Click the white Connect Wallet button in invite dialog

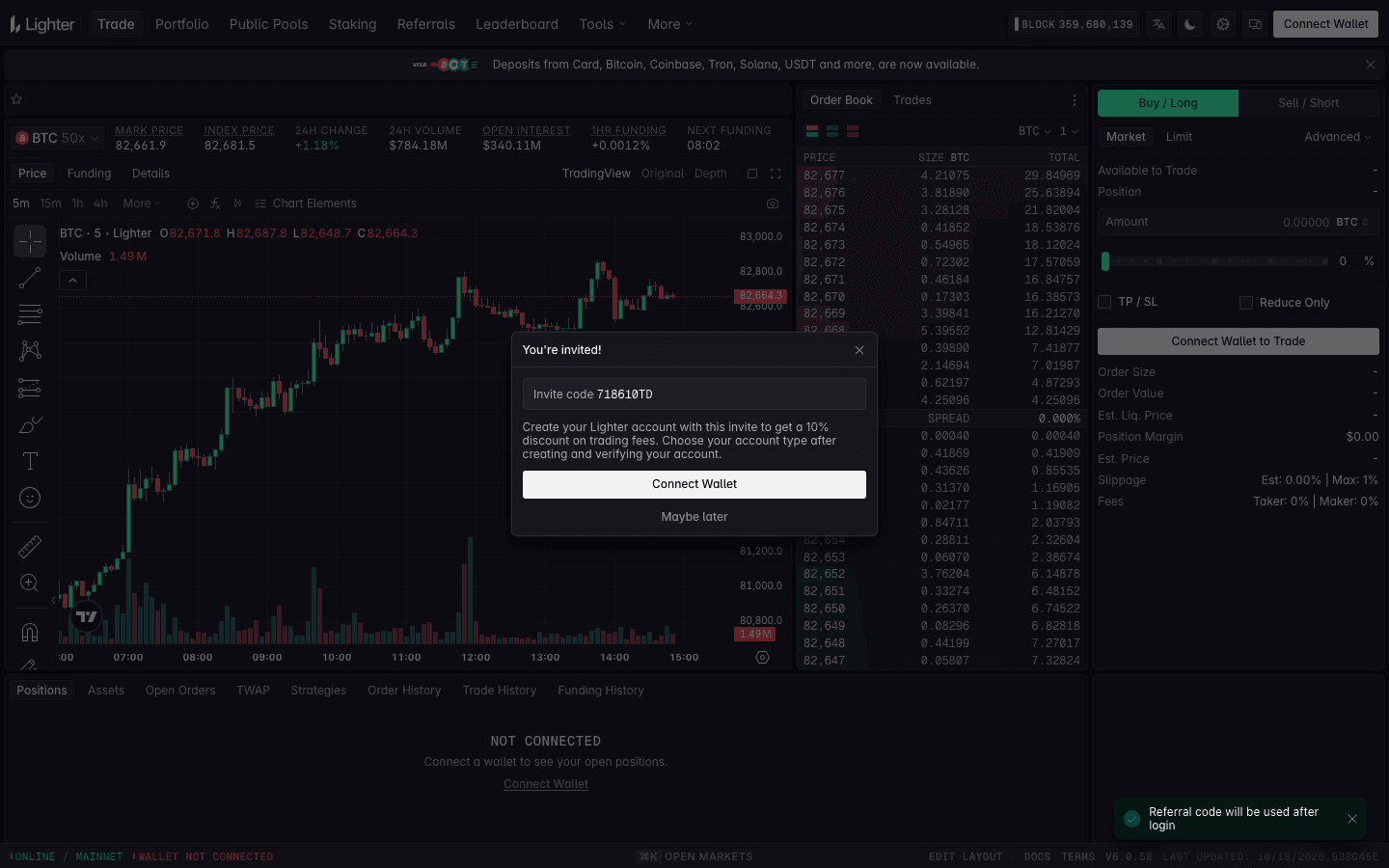694,484
